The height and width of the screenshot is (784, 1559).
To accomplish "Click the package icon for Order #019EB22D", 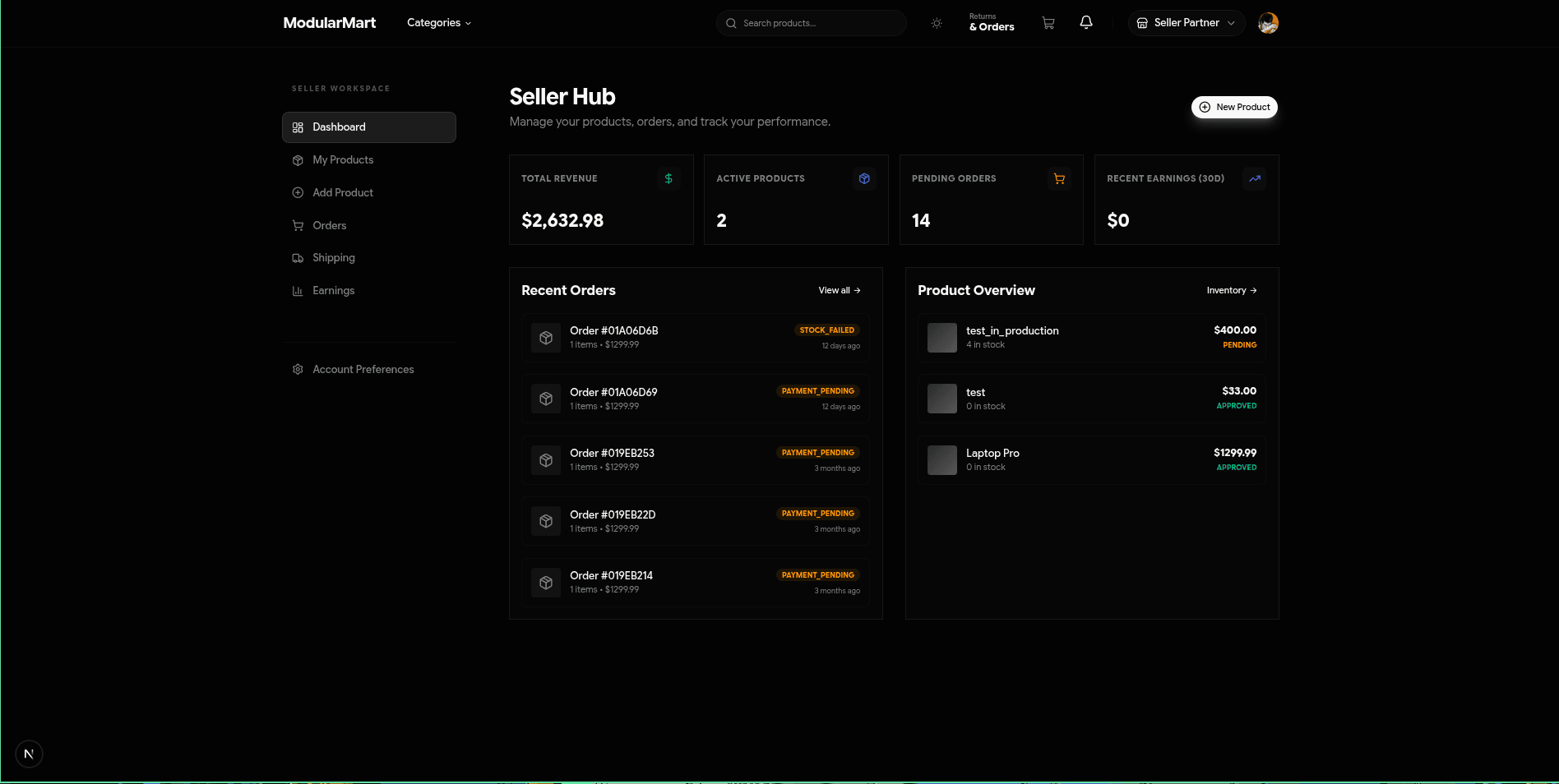I will (546, 521).
